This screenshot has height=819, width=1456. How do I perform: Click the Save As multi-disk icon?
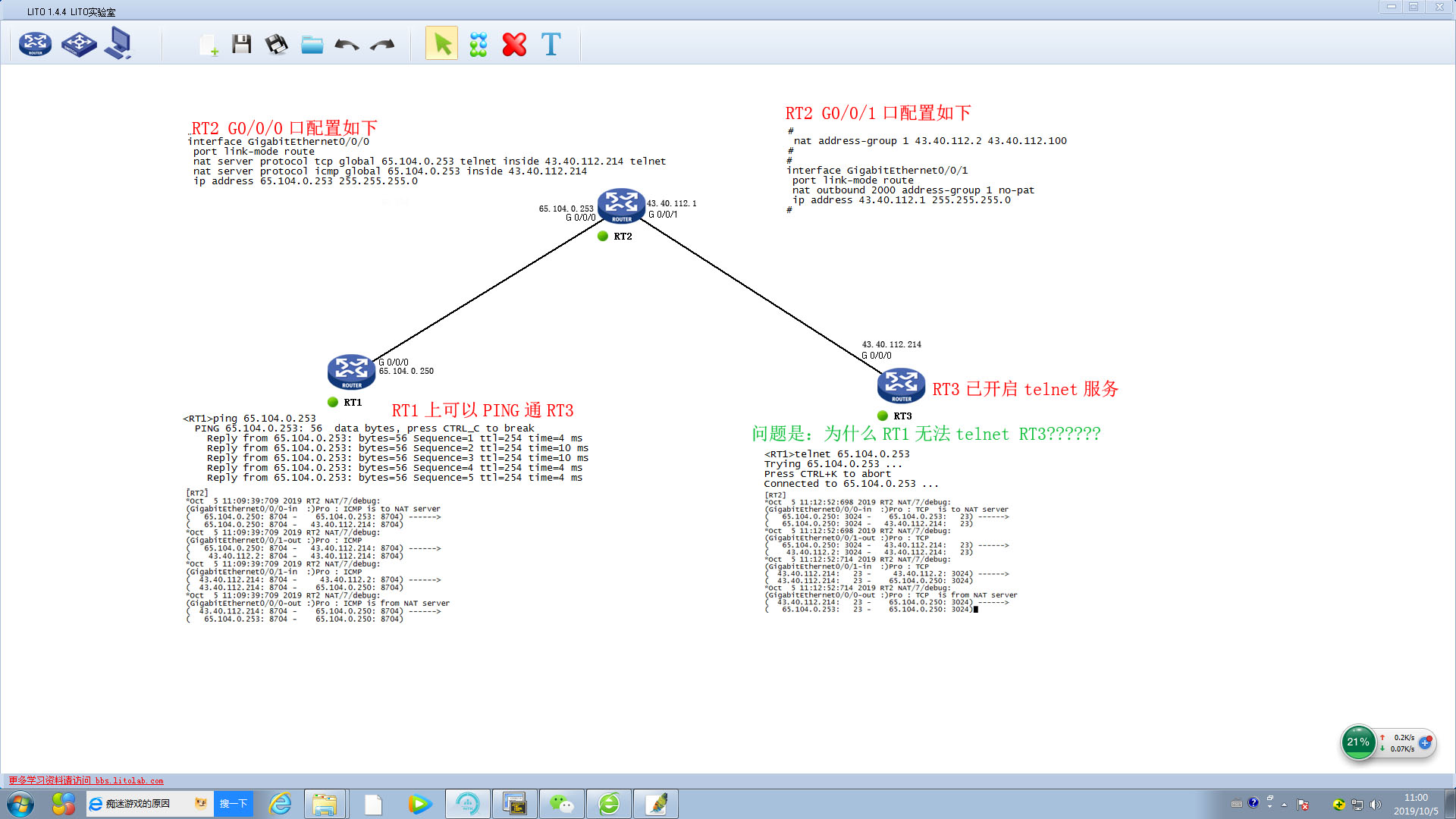[276, 44]
